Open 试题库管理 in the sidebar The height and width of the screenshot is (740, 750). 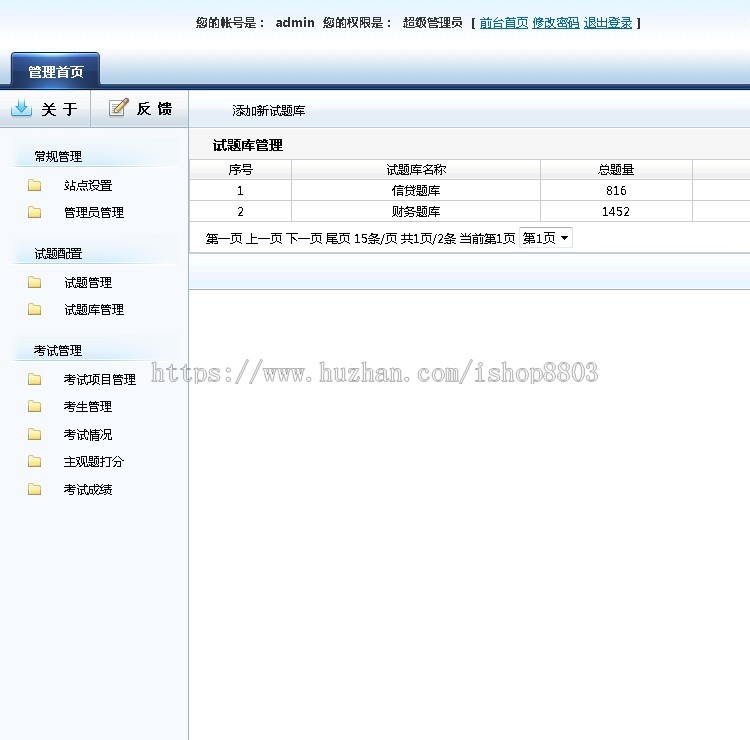click(94, 310)
